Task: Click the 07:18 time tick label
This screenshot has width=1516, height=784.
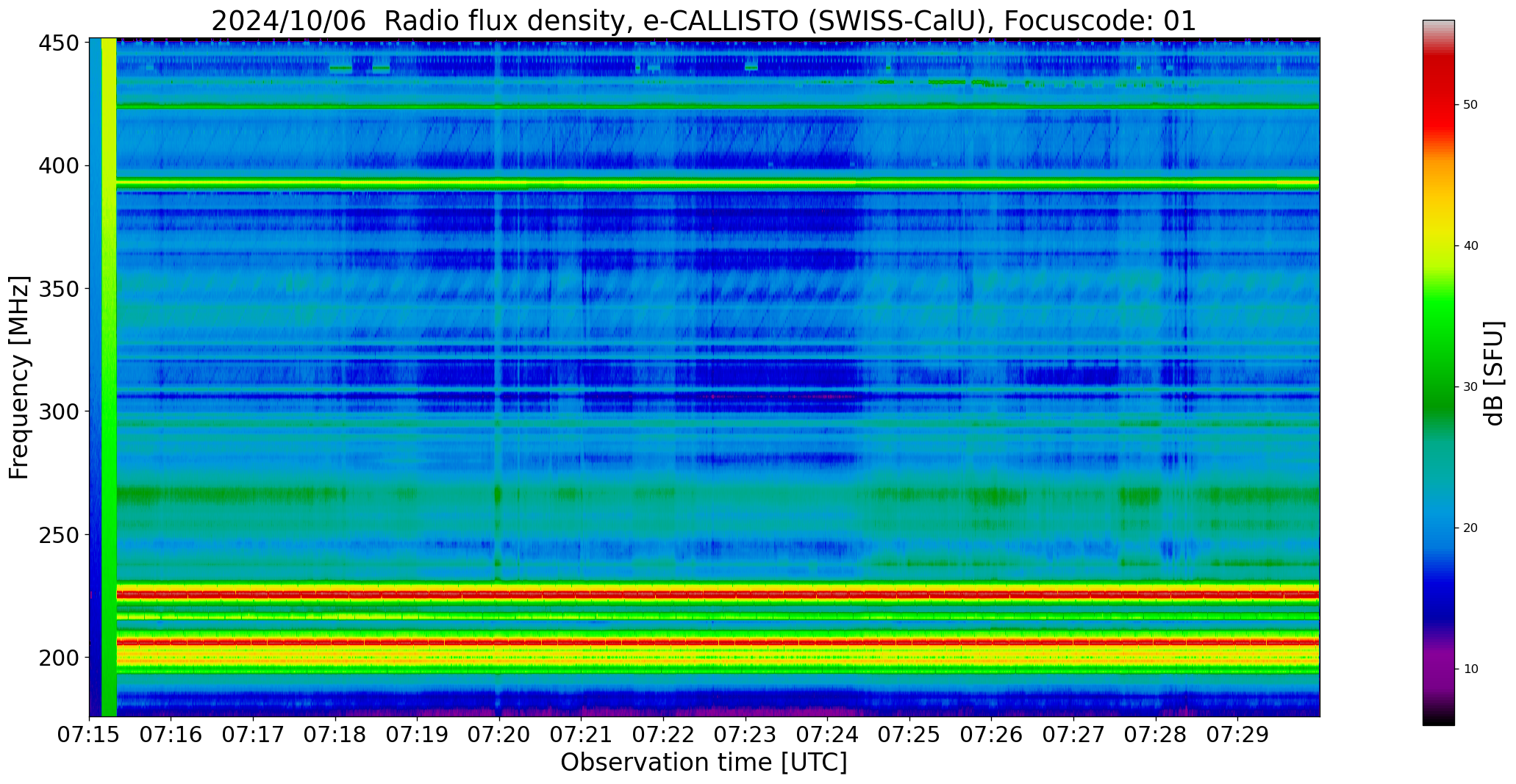Action: pyautogui.click(x=335, y=735)
